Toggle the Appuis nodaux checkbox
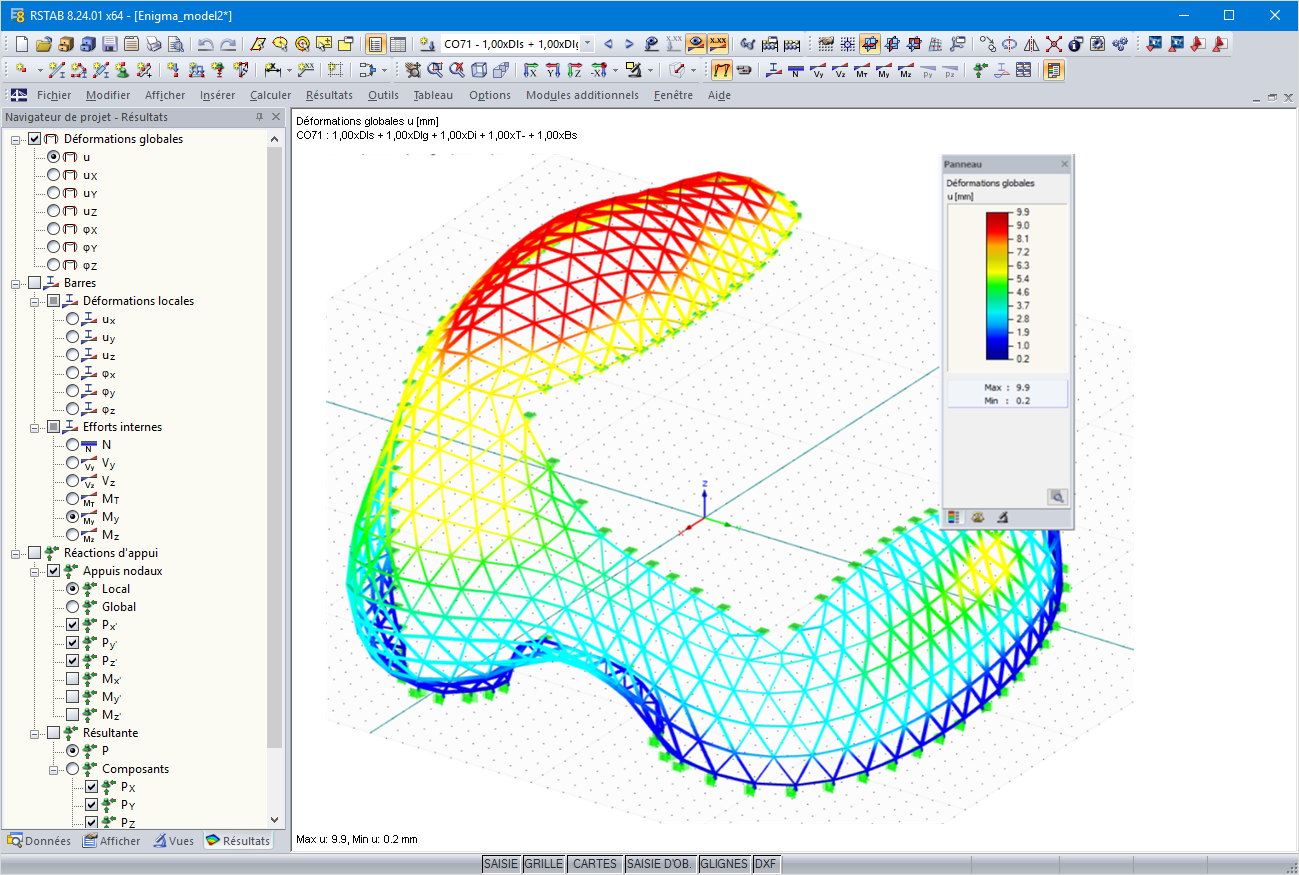 click(54, 571)
